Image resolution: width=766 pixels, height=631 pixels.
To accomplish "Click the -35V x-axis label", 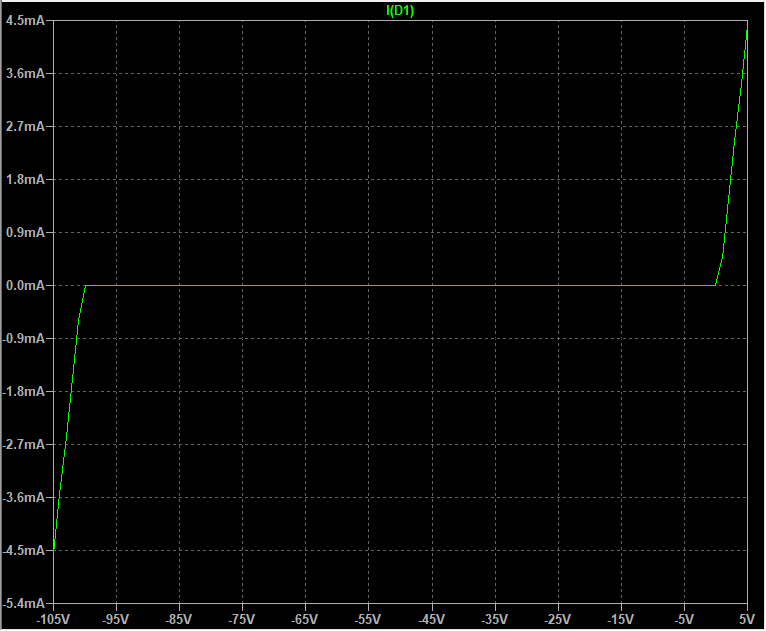I will point(495,619).
